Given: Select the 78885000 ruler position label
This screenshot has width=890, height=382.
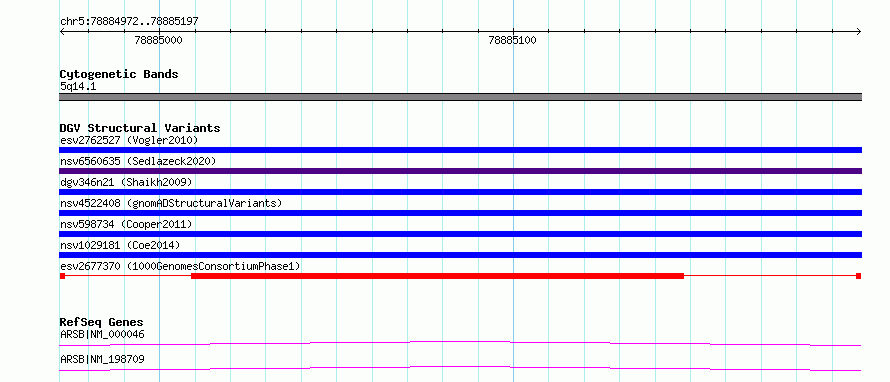Looking at the screenshot, I should [158, 40].
